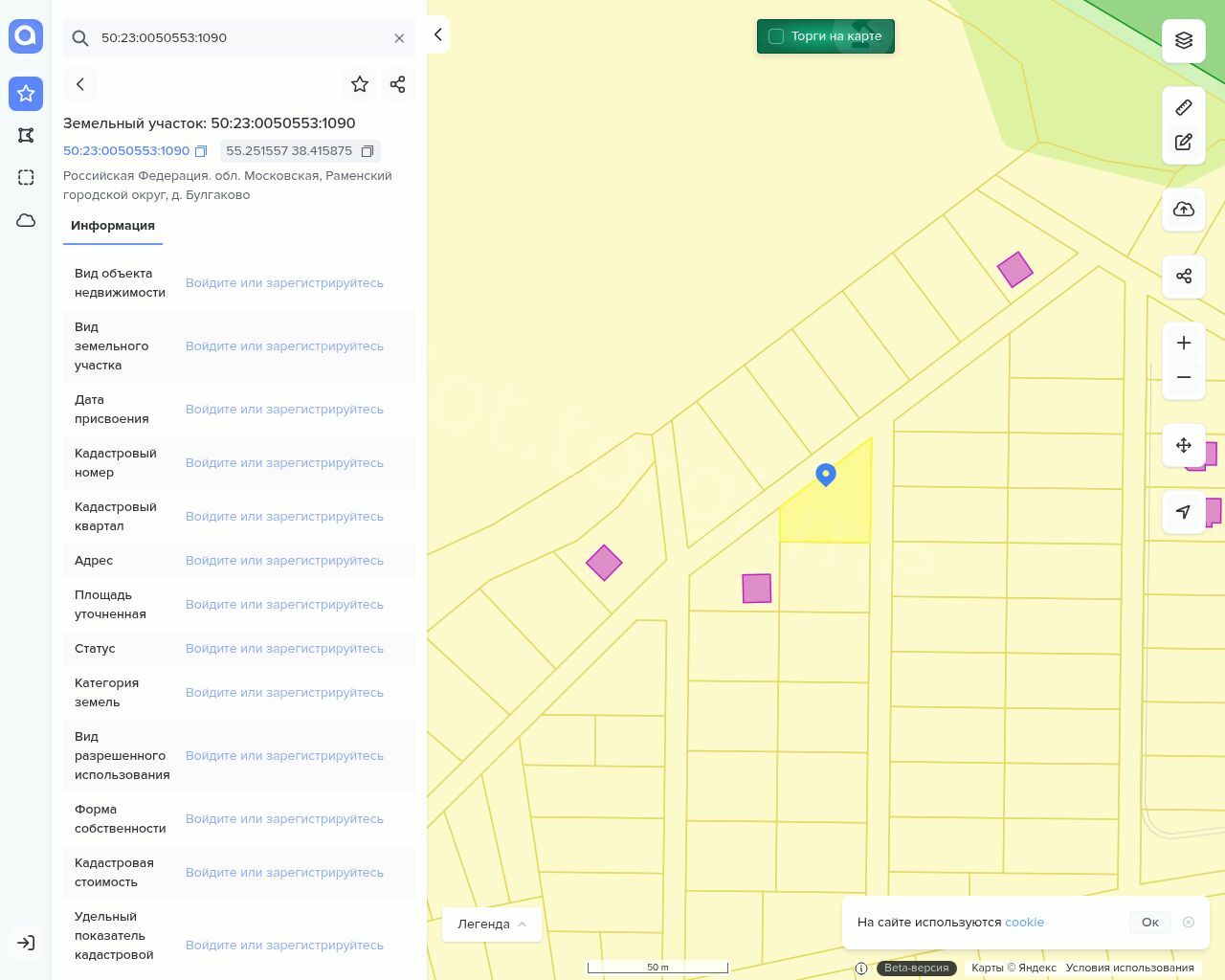Locate my position with arrow icon
The height and width of the screenshot is (980, 1225).
(1184, 512)
